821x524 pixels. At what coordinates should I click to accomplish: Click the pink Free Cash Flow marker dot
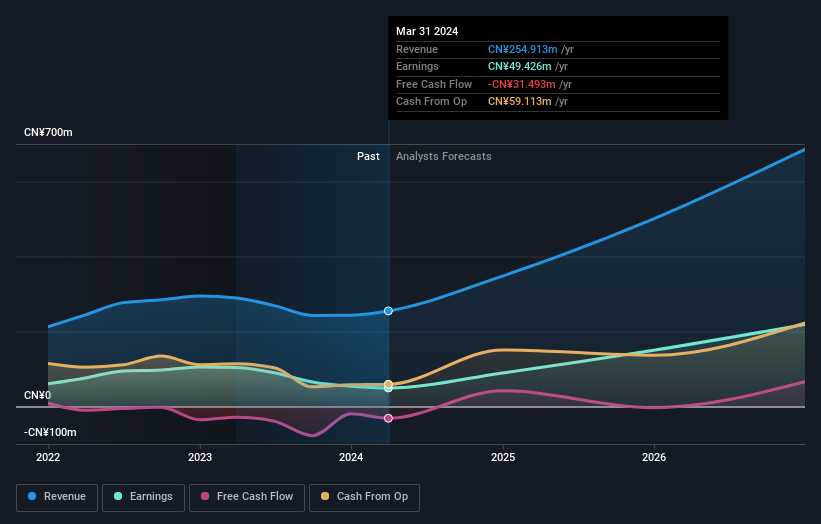(388, 418)
